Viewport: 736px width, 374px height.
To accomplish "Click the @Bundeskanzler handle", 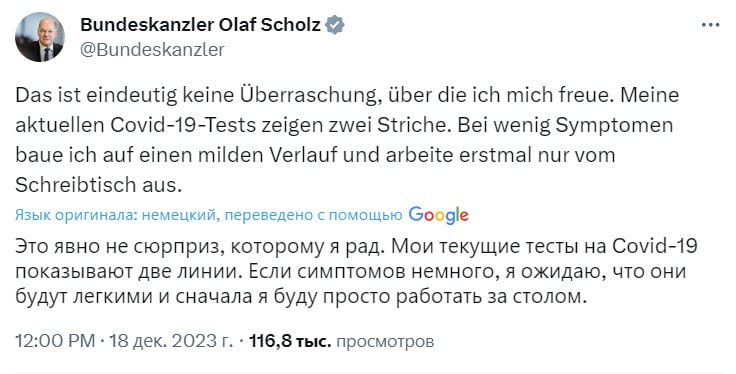I will coord(153,49).
